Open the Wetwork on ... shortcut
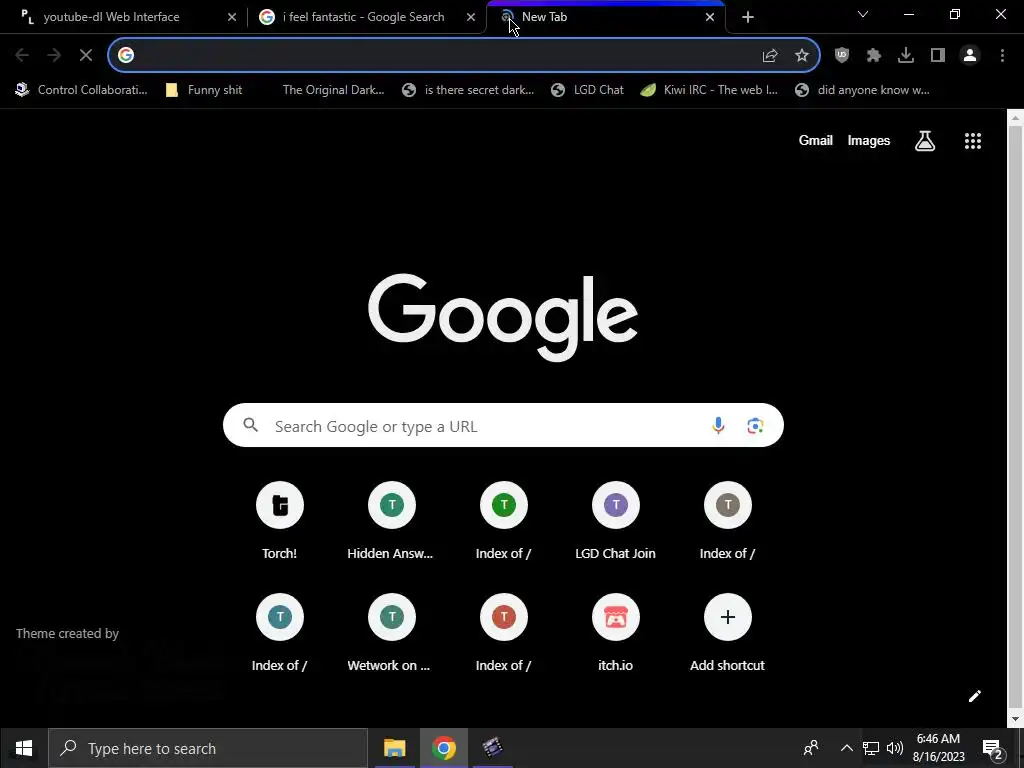Screen dimensions: 1024x768 pyautogui.click(x=391, y=633)
